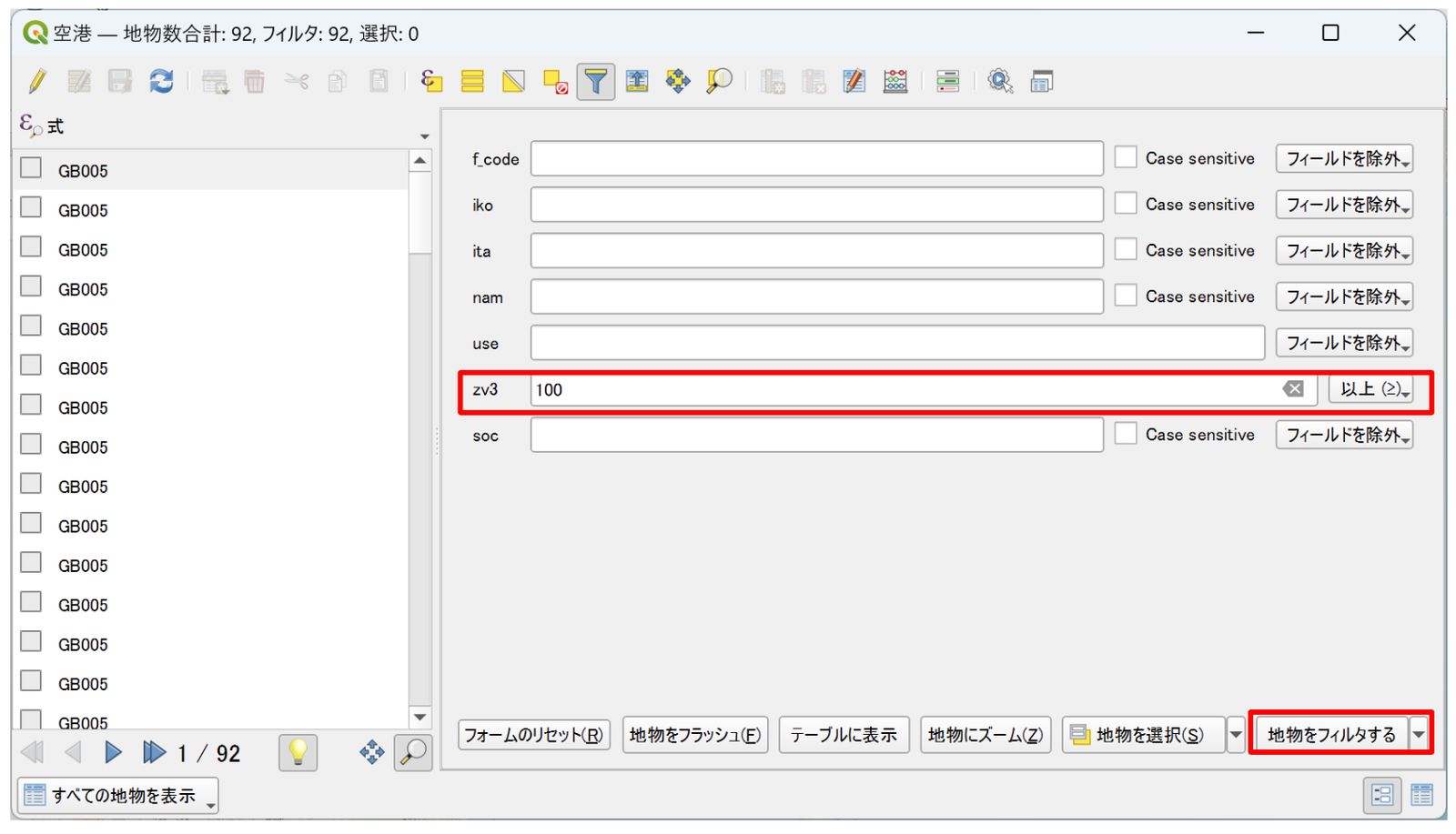This screenshot has width=1456, height=834.
Task: Click the deselect all features icon
Action: click(555, 82)
